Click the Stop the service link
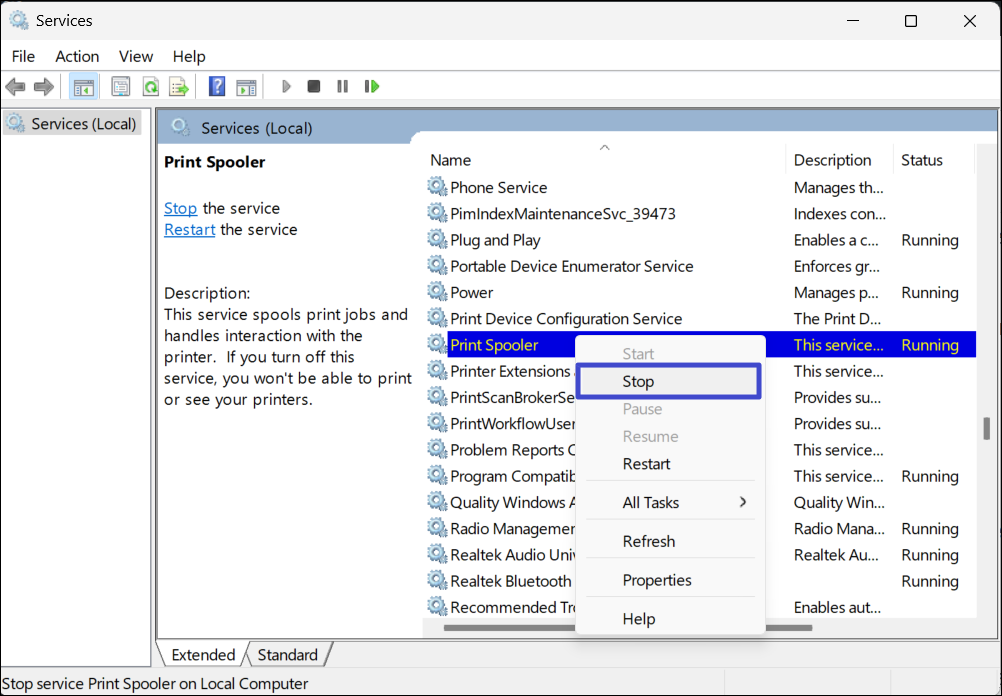Screen dimensions: 1002x696 (180, 208)
